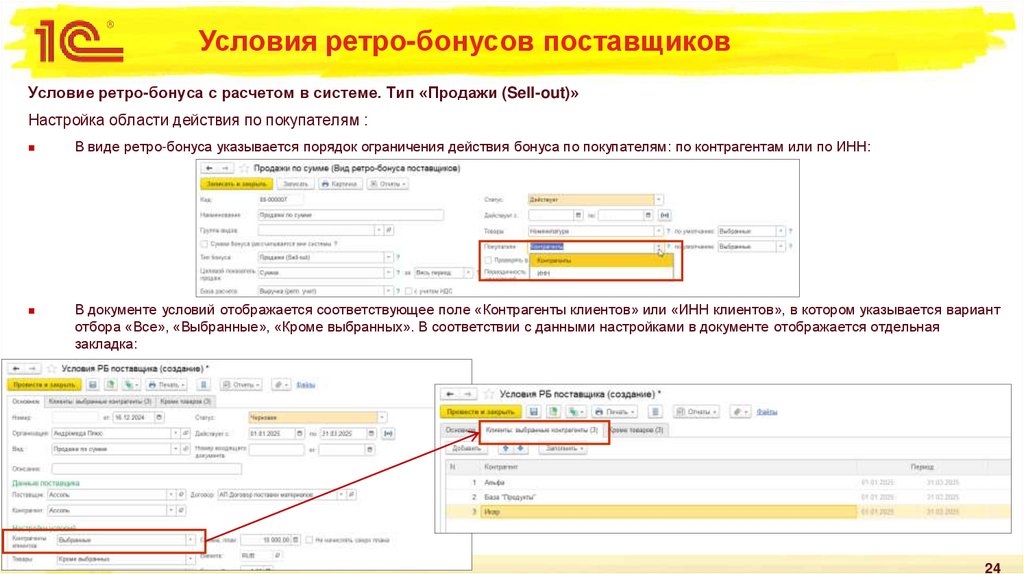Viewport: 1024px width, 574px height.
Task: Expand the Покупатели Контрагенты dropdown arrow
Action: point(658,247)
